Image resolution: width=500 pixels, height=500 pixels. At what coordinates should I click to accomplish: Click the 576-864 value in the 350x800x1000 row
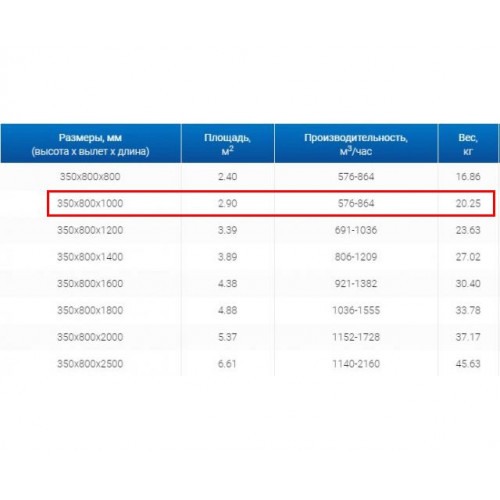(x=356, y=203)
